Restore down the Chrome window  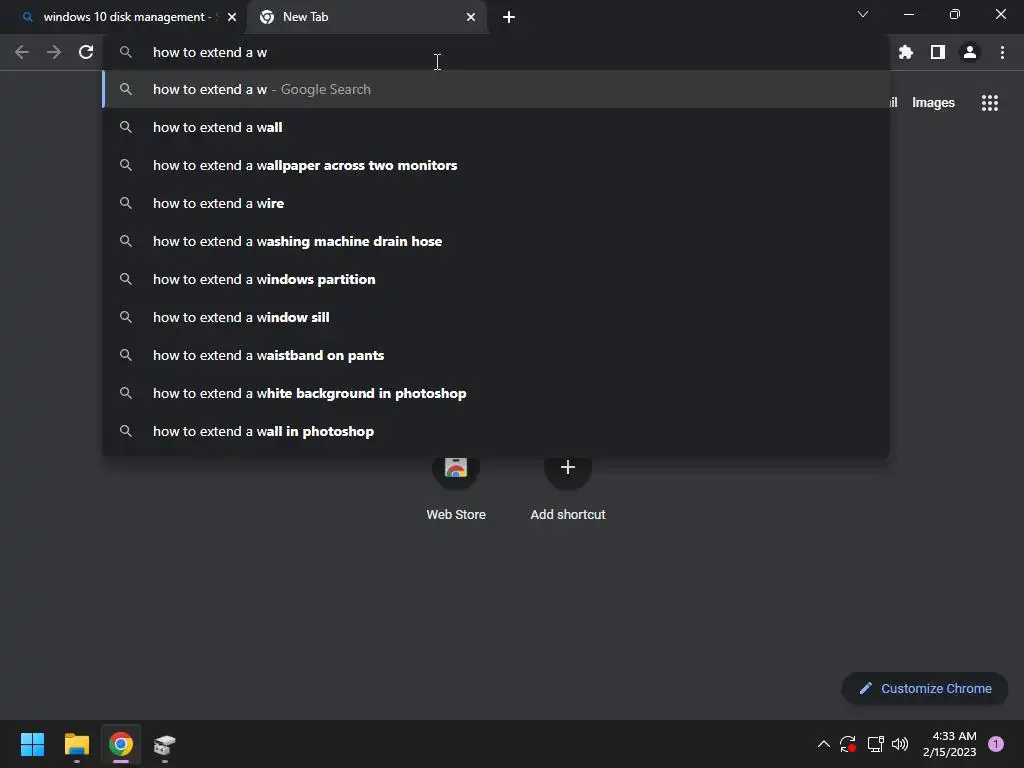[955, 14]
